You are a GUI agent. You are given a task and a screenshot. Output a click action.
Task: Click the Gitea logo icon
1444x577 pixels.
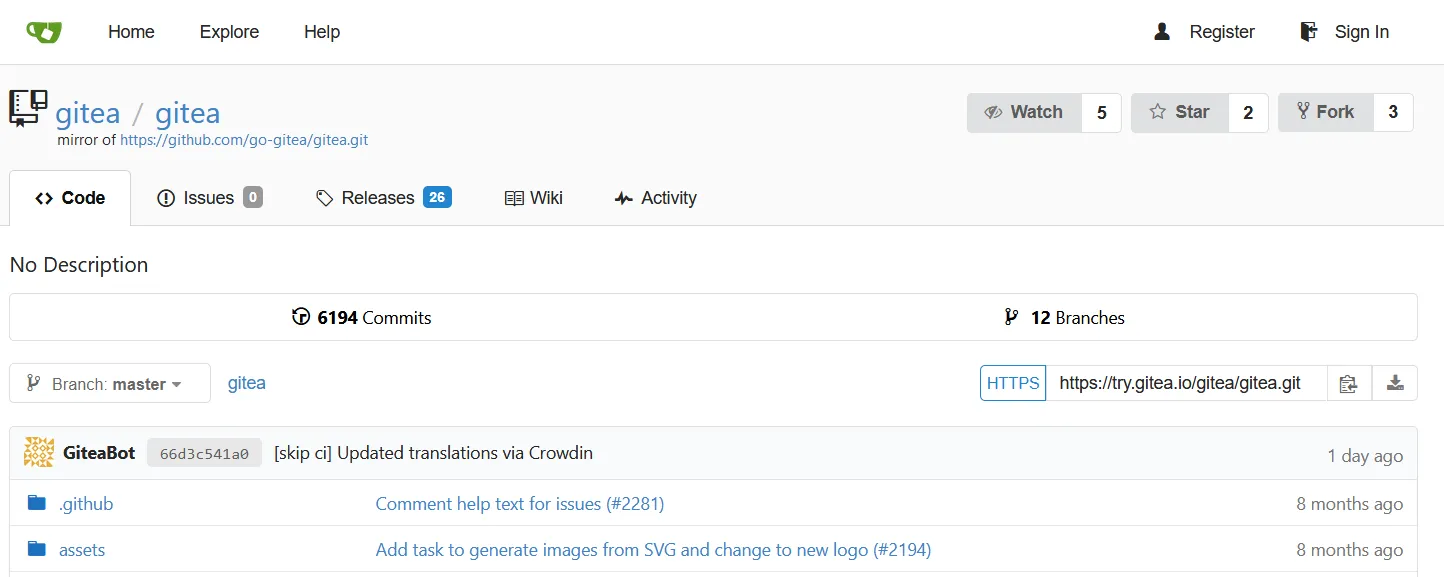[44, 32]
